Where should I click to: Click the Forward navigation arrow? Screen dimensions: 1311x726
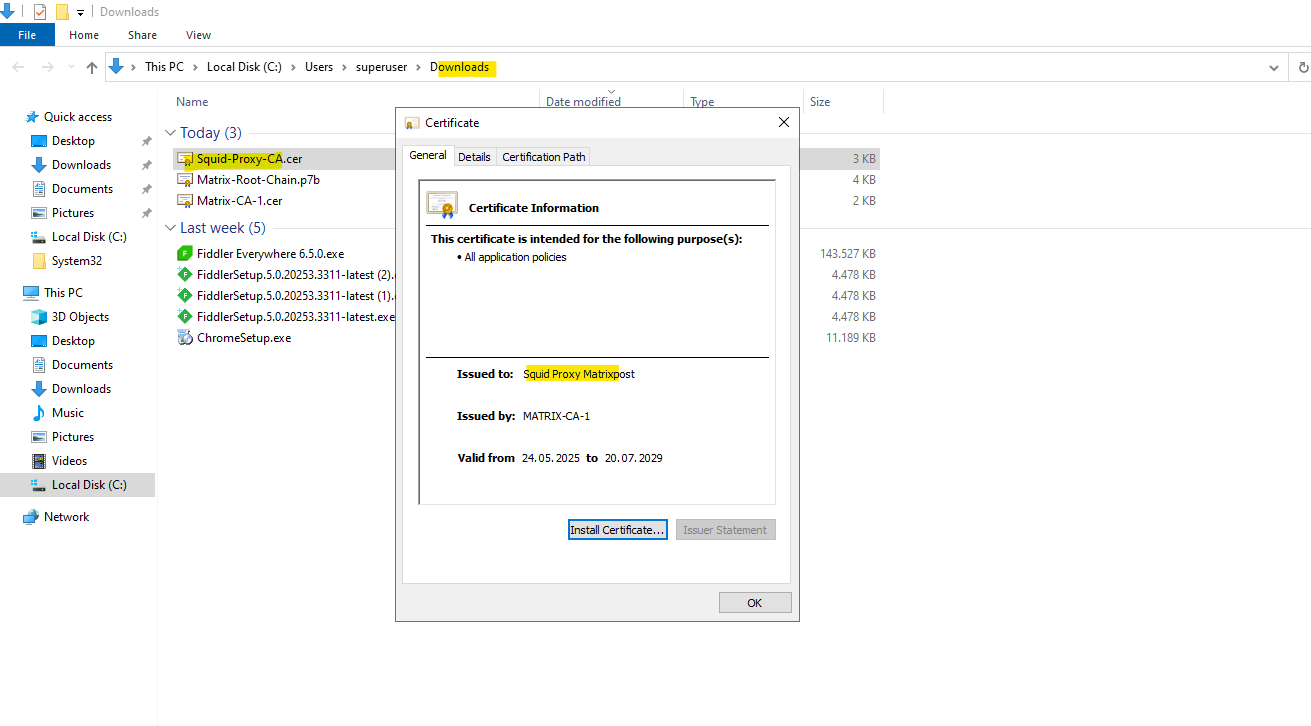47,68
